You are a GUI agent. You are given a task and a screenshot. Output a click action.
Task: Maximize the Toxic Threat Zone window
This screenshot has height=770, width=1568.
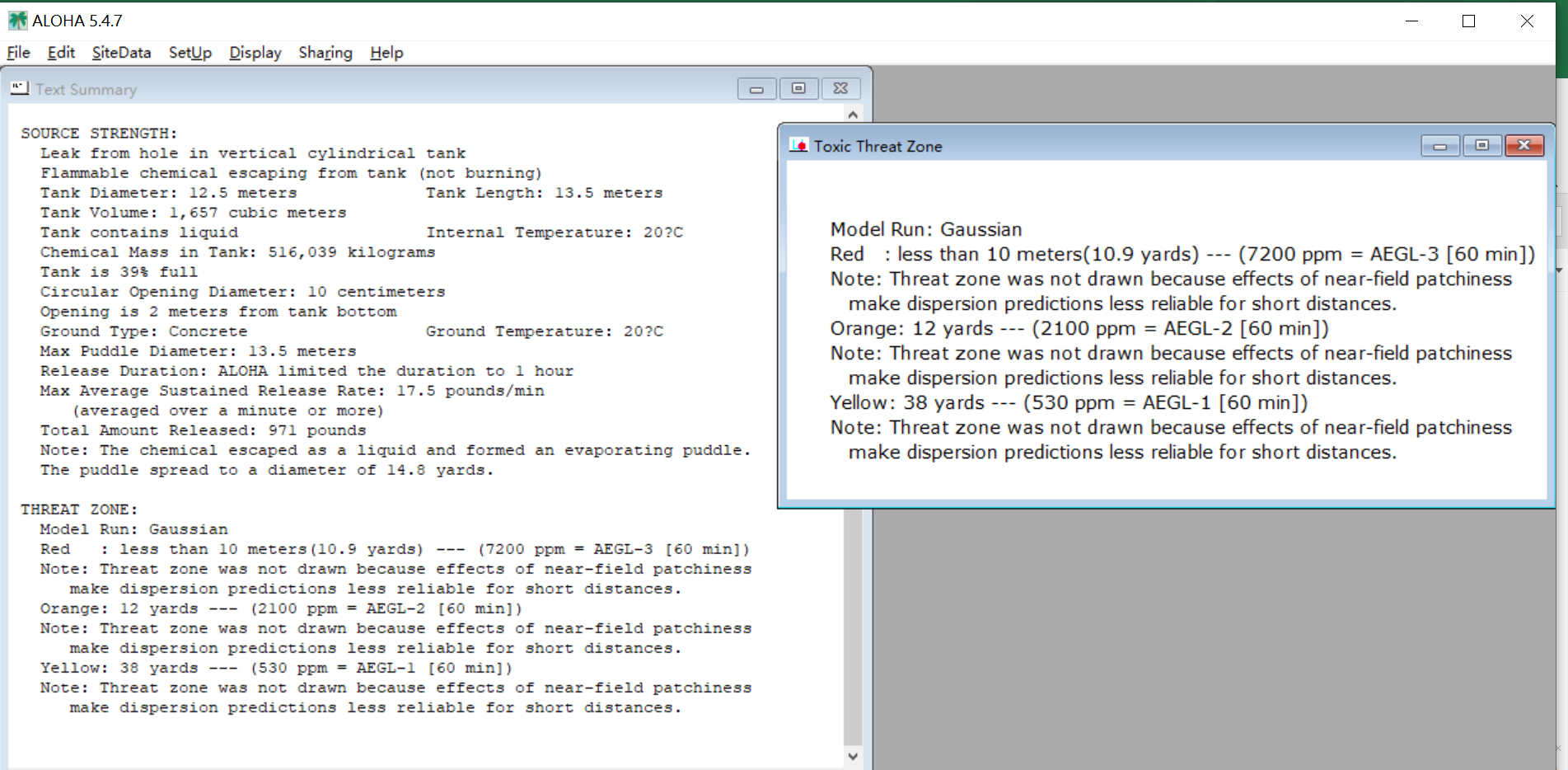1481,146
